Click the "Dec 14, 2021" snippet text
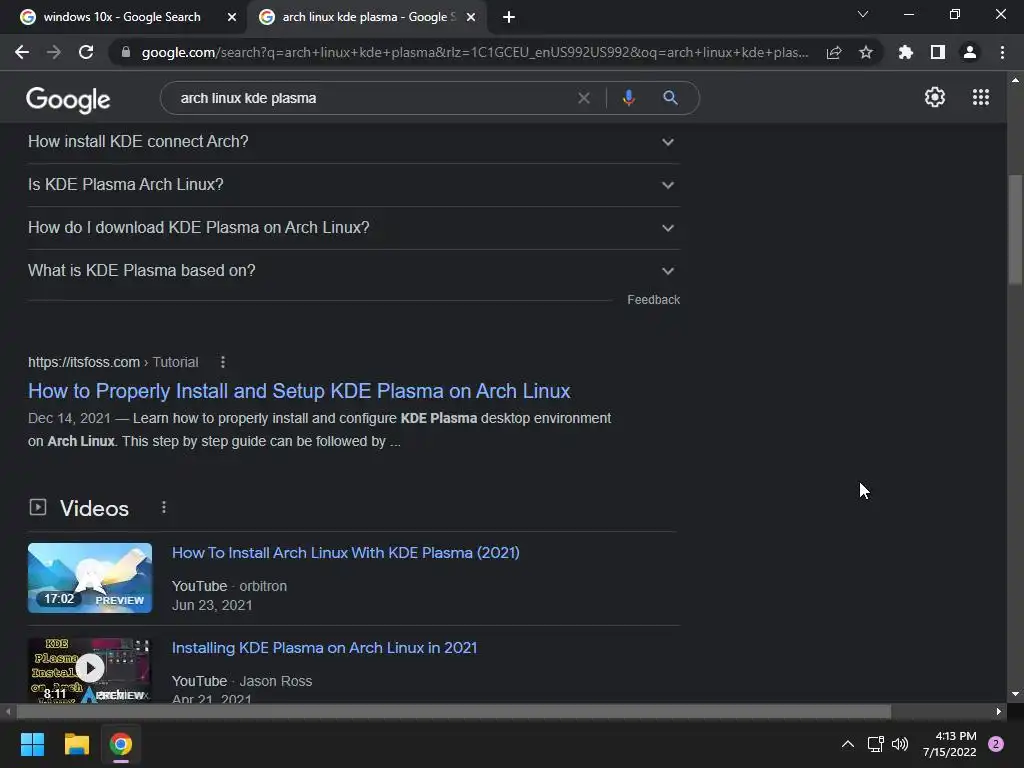 click(x=69, y=418)
